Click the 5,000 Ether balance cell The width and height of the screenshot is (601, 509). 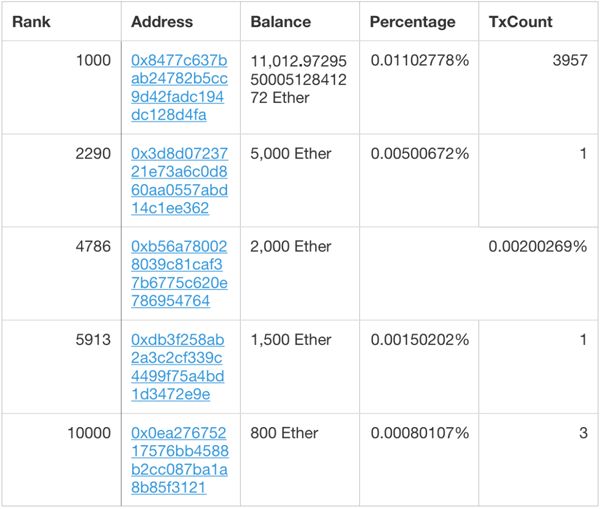(300, 181)
